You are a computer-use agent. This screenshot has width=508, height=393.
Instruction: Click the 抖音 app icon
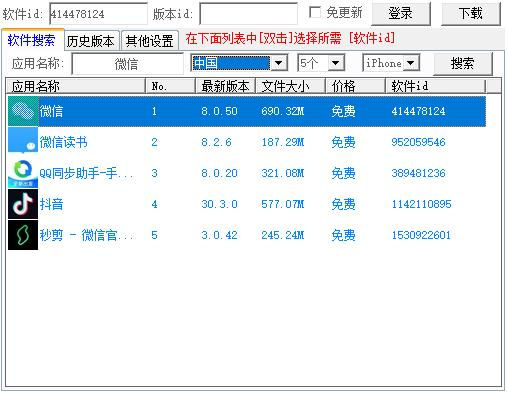click(23, 204)
